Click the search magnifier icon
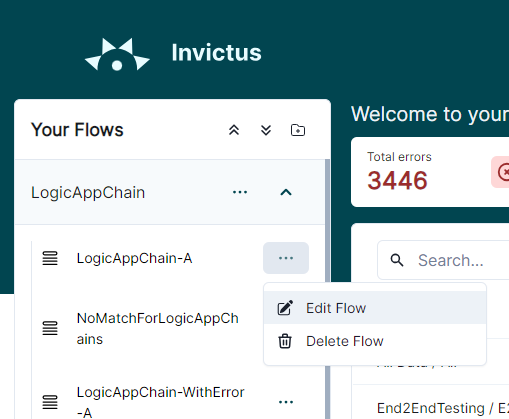509x419 pixels. pyautogui.click(x=397, y=260)
